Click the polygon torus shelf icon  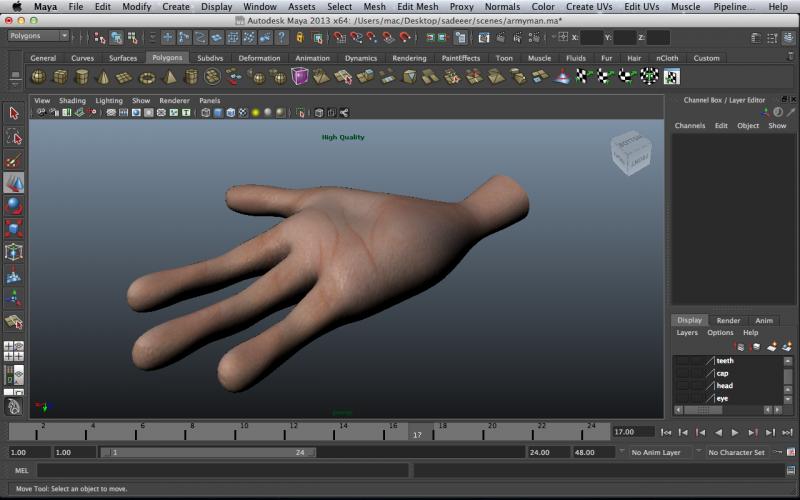coord(147,77)
